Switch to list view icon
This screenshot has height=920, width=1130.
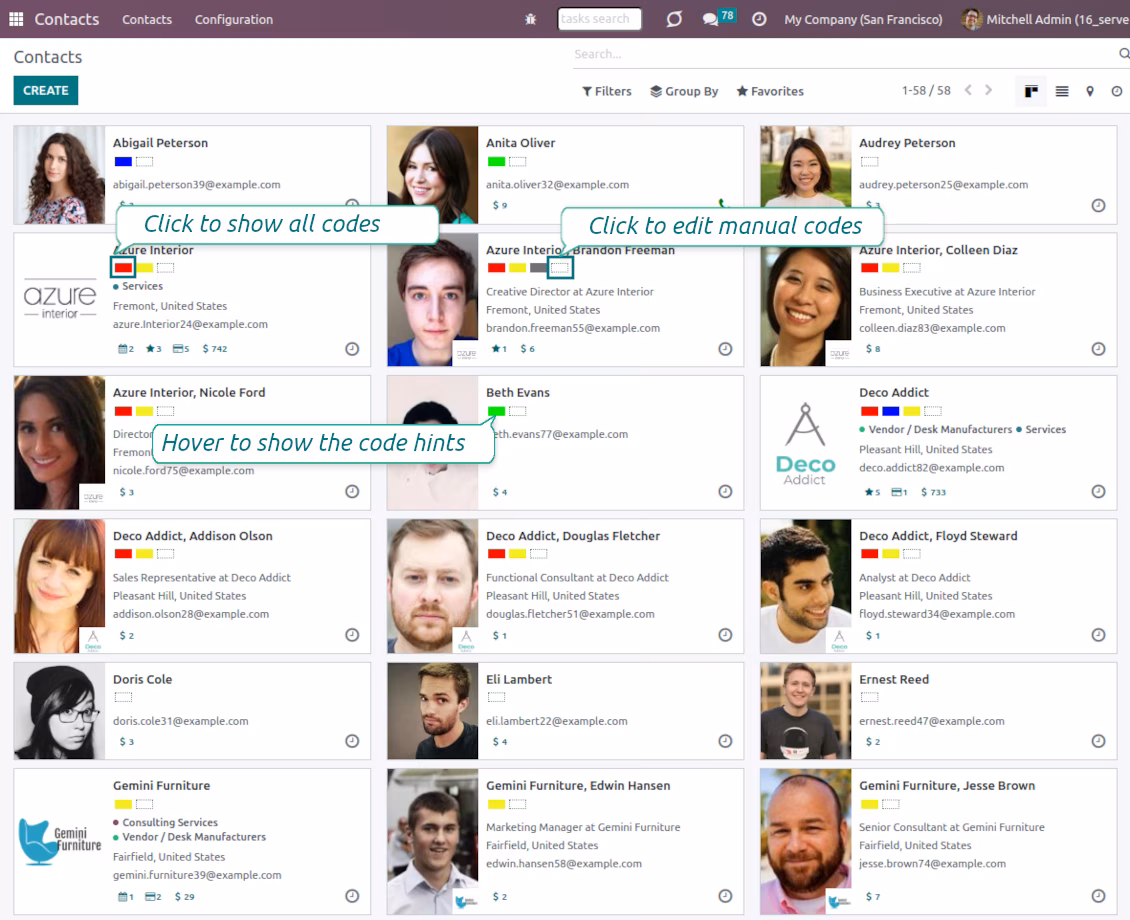1062,91
